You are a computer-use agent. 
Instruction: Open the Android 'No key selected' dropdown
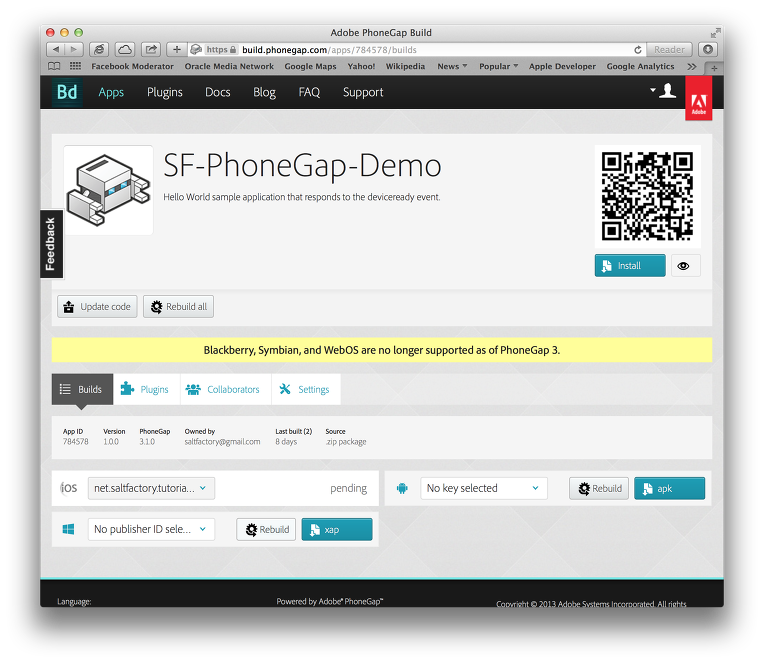point(483,488)
